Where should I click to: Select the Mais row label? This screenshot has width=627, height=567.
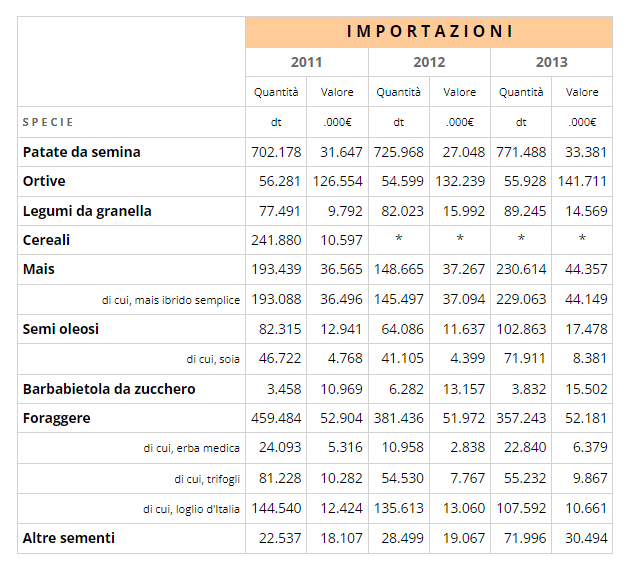click(x=39, y=269)
